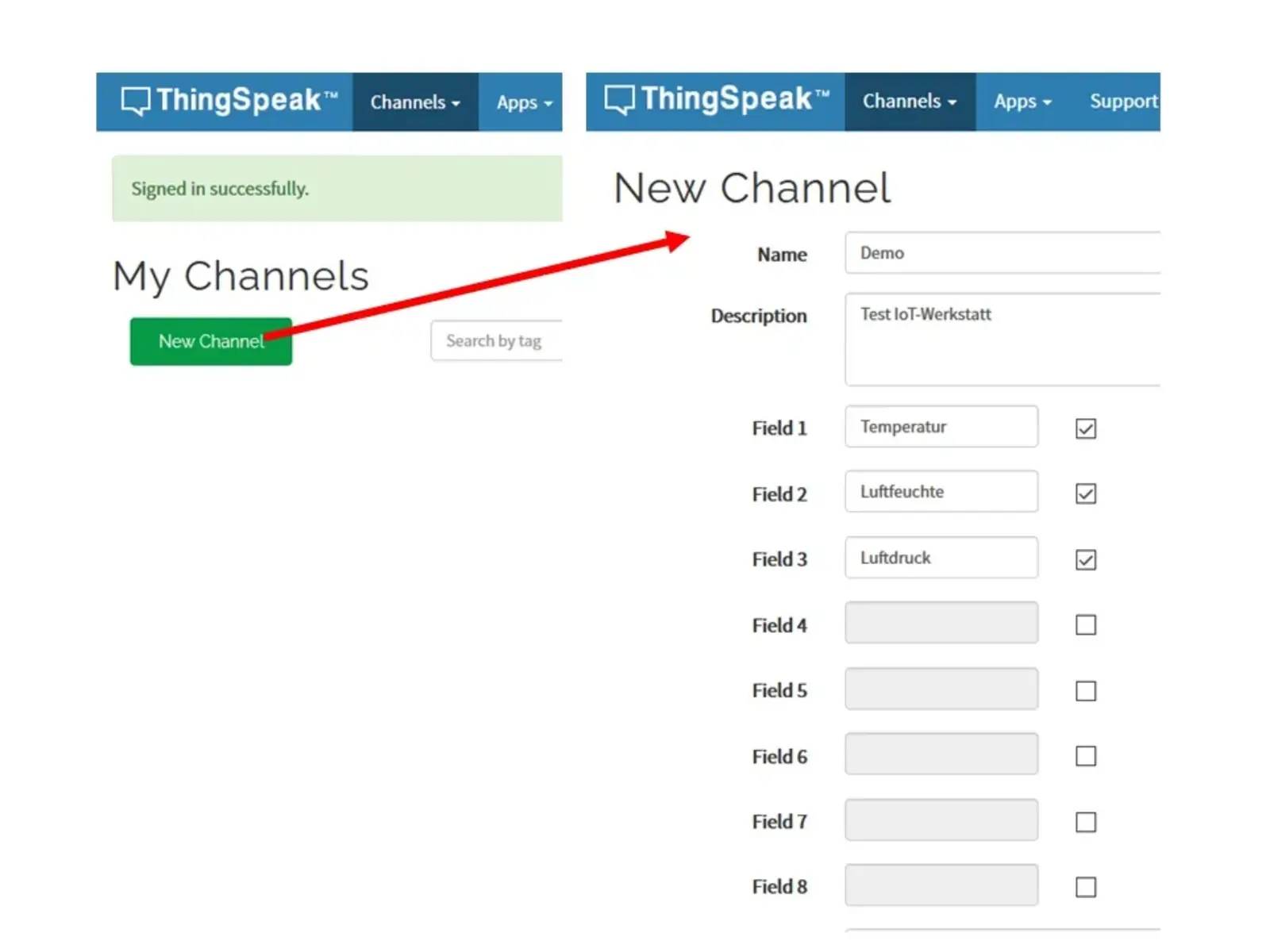Select the Support menu item
Image resolution: width=1270 pixels, height=952 pixels.
[1124, 101]
